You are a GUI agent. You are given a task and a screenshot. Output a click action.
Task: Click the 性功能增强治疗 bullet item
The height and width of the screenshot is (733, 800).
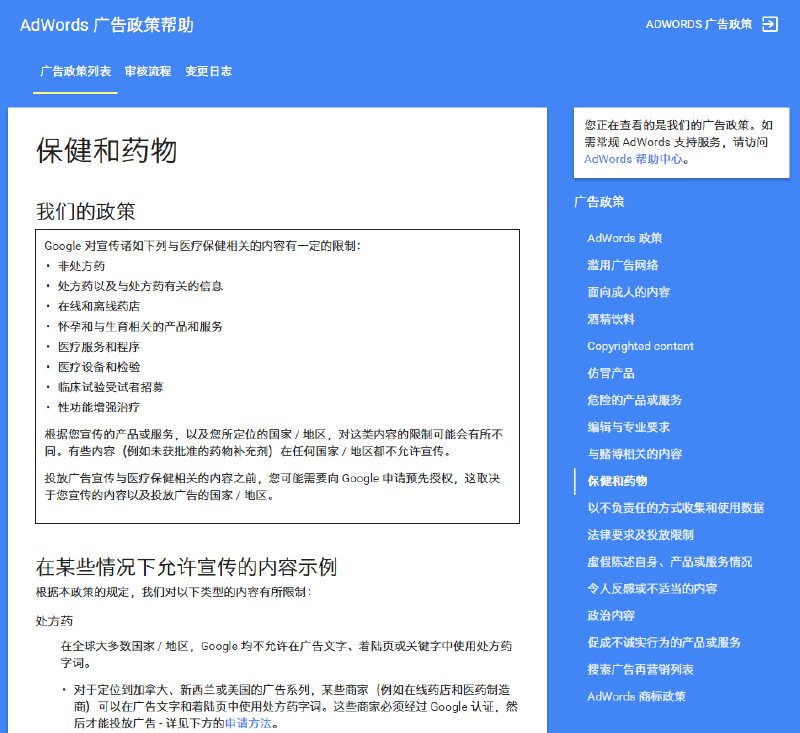[x=99, y=408]
